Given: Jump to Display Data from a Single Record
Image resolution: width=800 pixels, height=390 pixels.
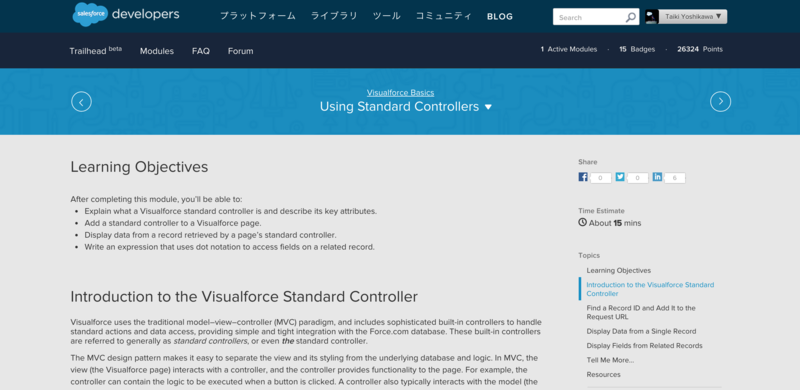Looking at the screenshot, I should coord(641,331).
